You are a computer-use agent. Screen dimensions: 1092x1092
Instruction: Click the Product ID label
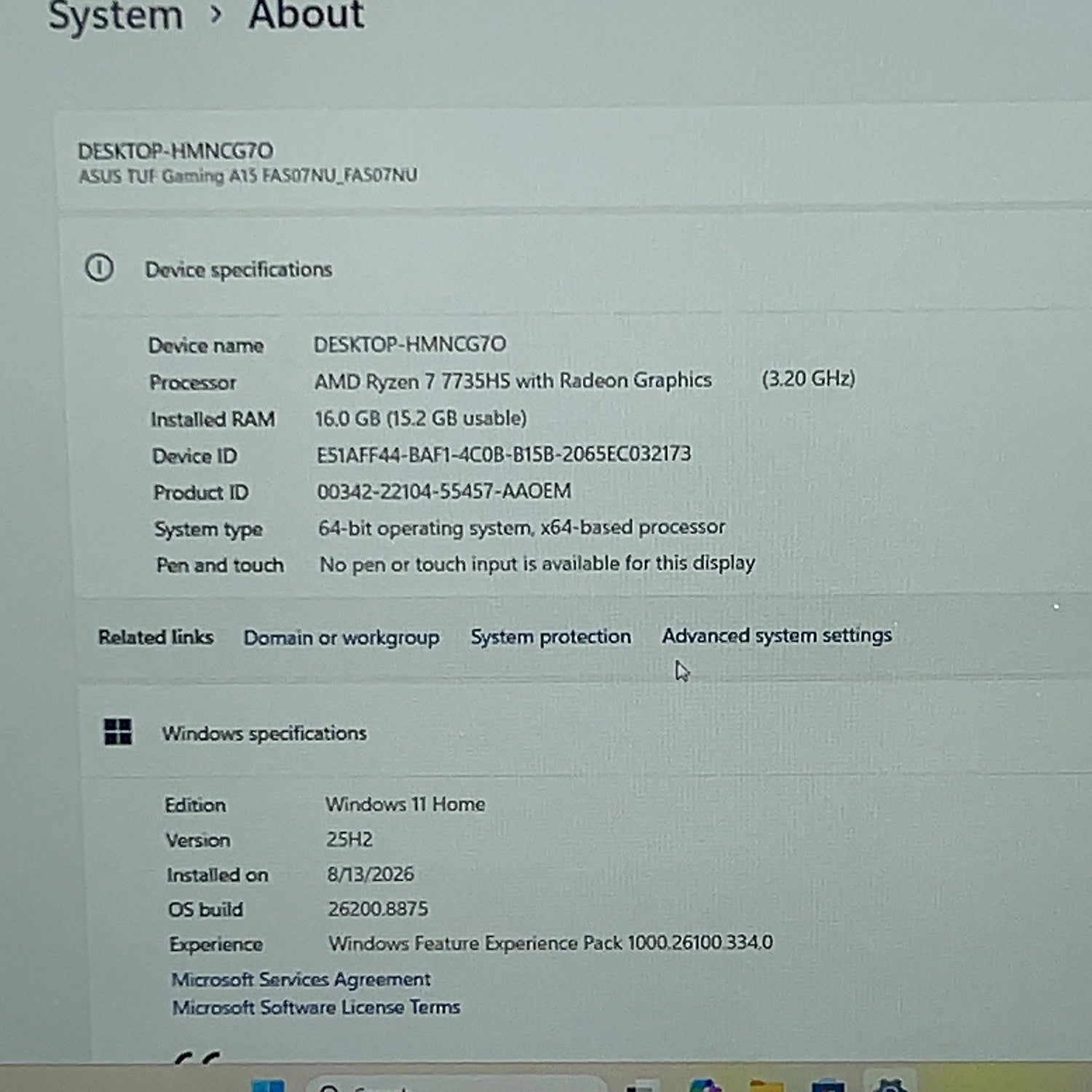[x=201, y=493]
